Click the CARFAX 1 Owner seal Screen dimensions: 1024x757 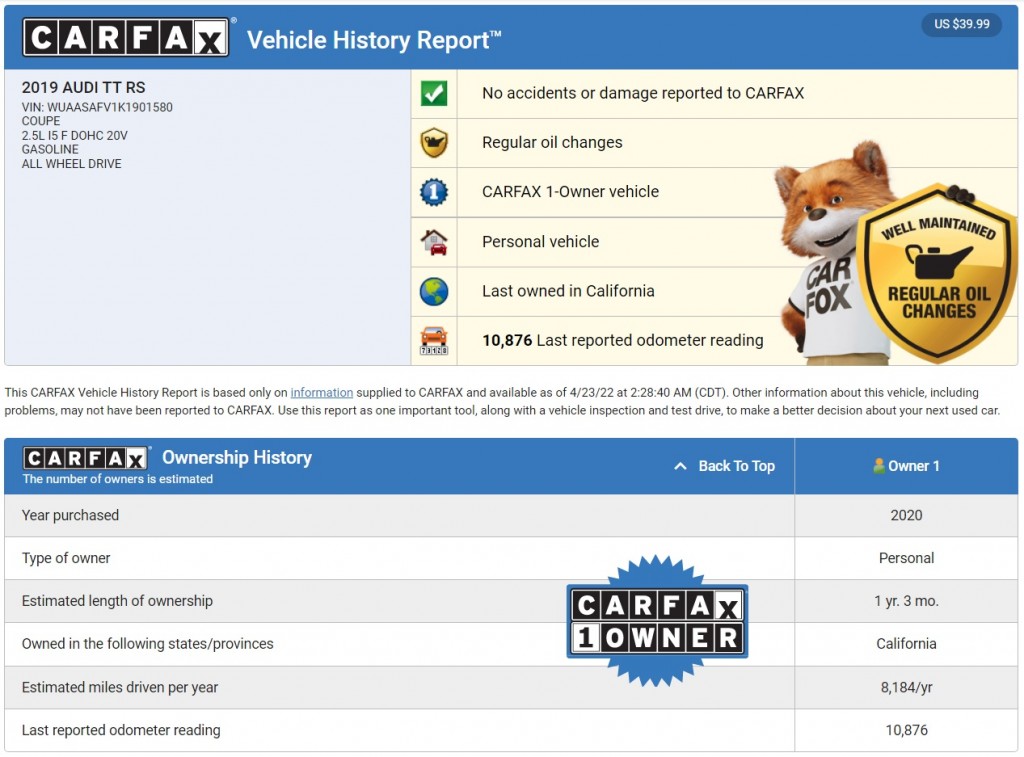[x=657, y=621]
